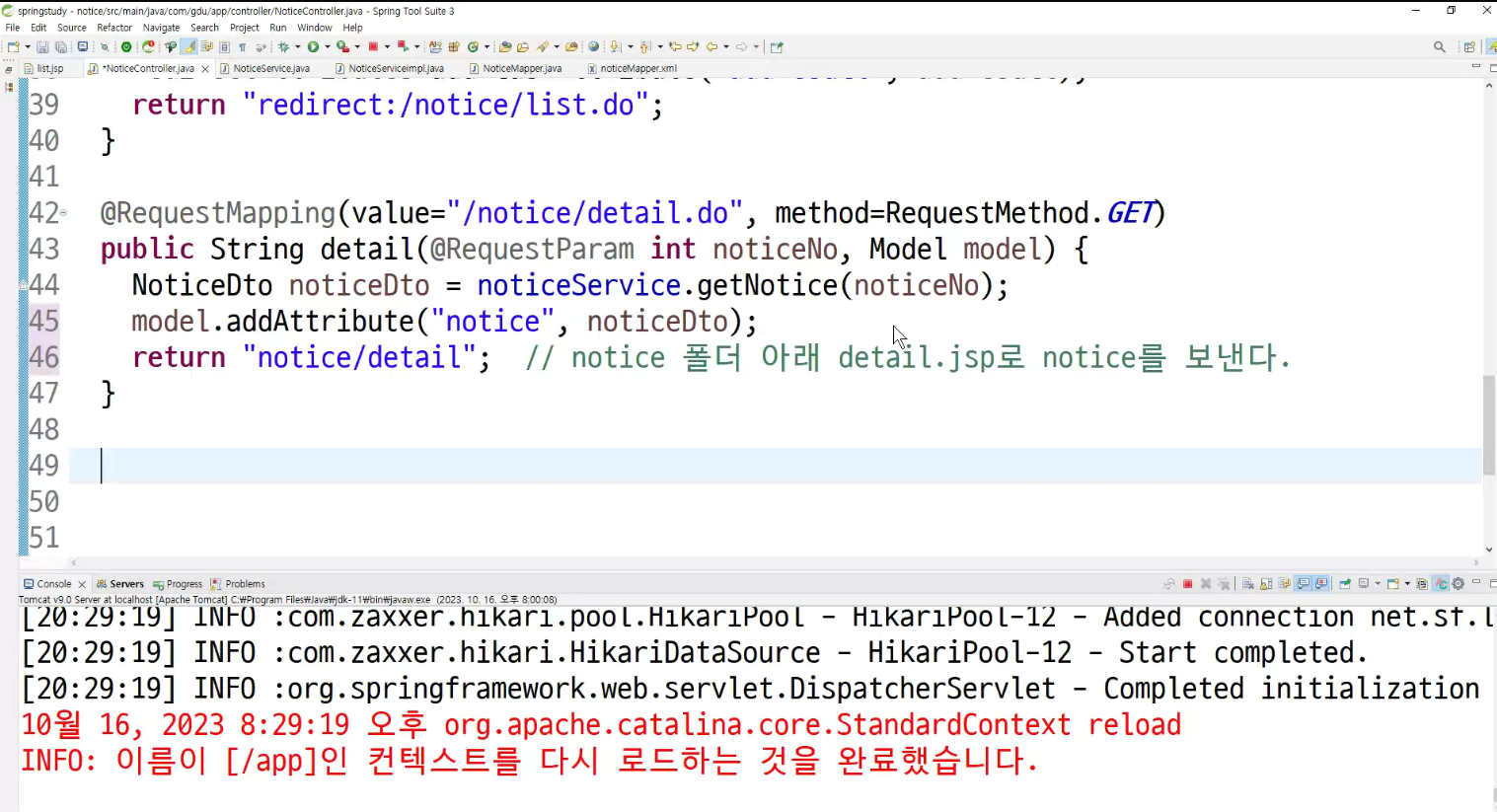The width and height of the screenshot is (1497, 812).
Task: Expand the Run configurations dropdown
Action: [328, 46]
